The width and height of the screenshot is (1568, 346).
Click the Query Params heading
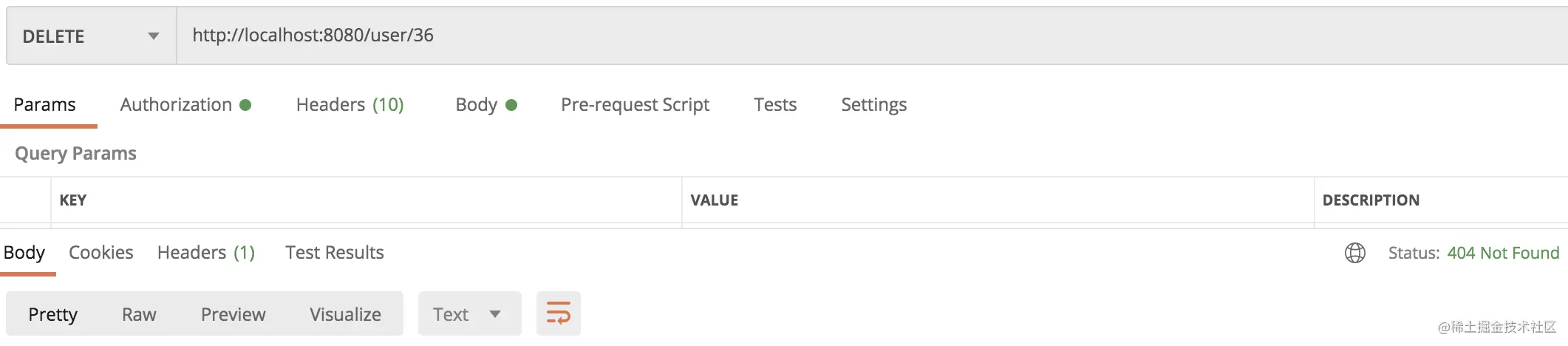pos(75,154)
